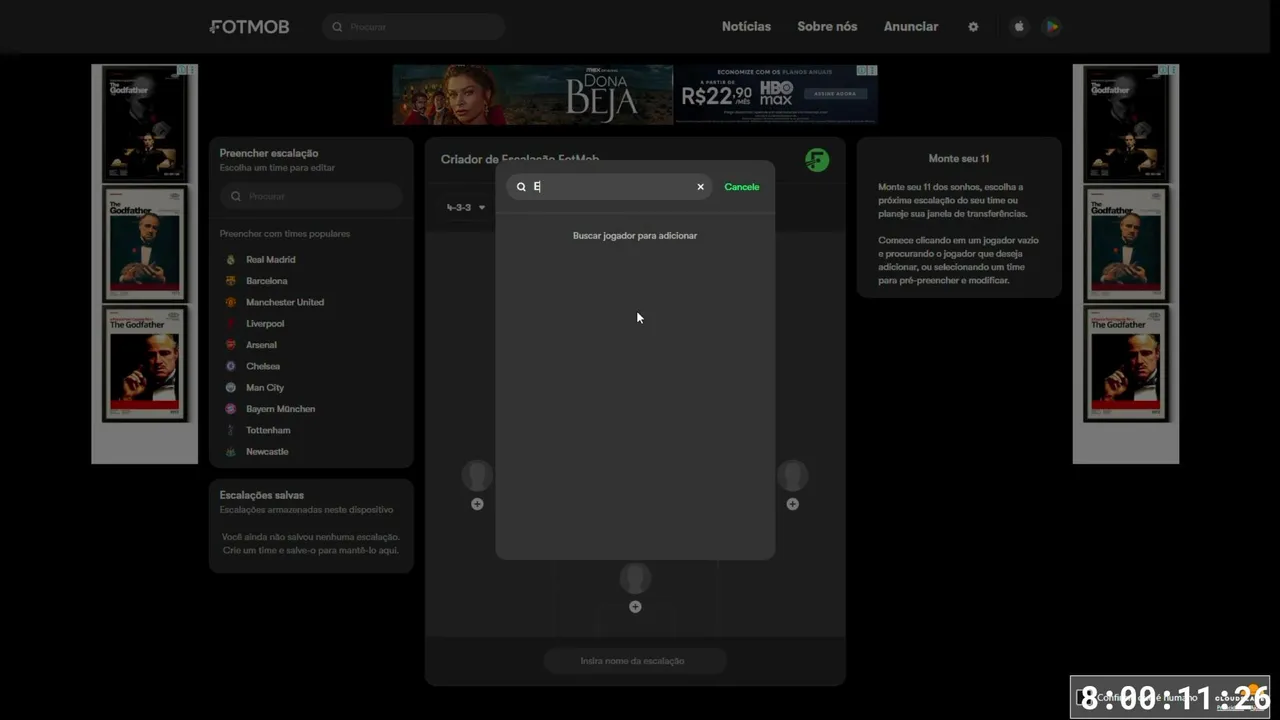The width and height of the screenshot is (1280, 720).
Task: Select Barcelona to fill lineup
Action: [267, 281]
